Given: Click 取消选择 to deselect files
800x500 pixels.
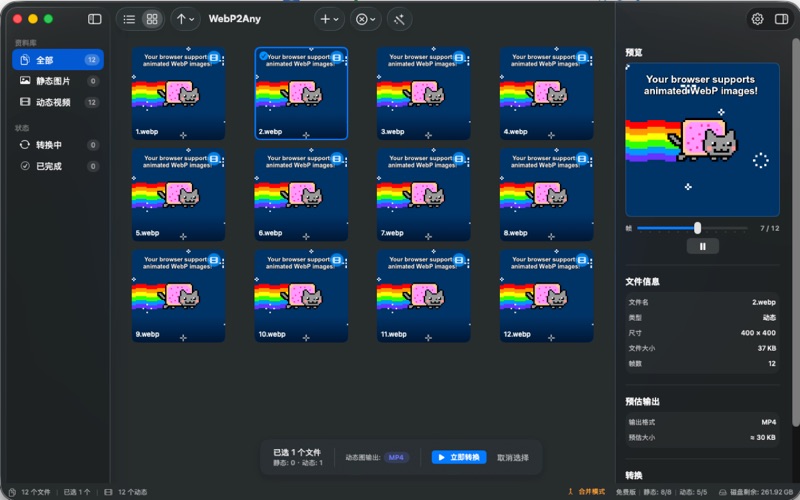Looking at the screenshot, I should 513,458.
